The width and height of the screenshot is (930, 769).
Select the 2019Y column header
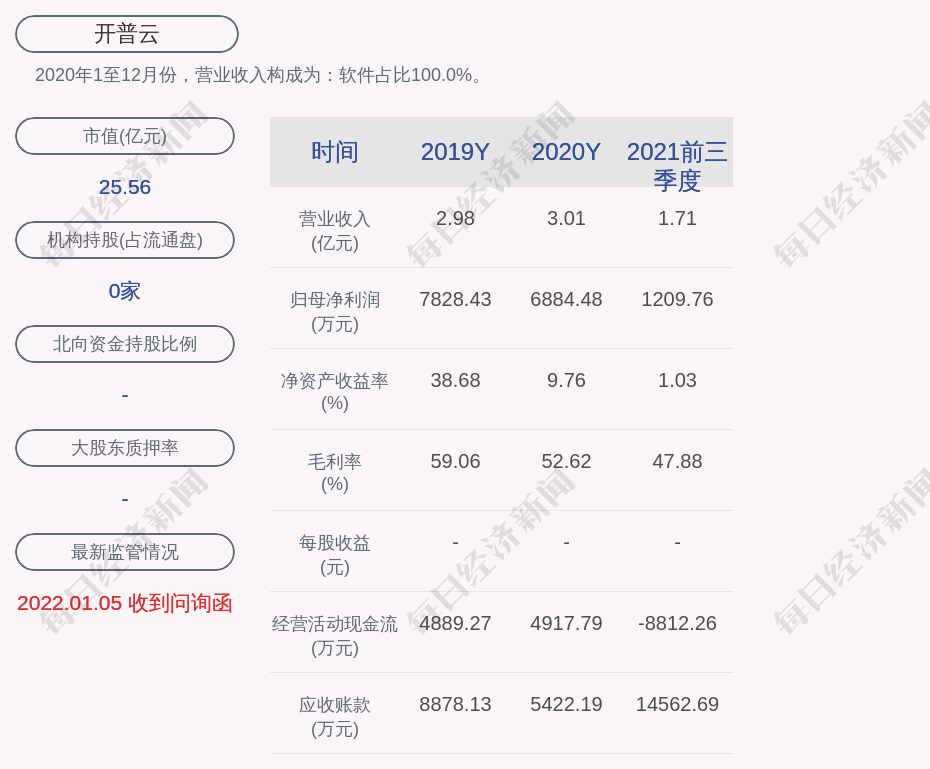pos(456,152)
